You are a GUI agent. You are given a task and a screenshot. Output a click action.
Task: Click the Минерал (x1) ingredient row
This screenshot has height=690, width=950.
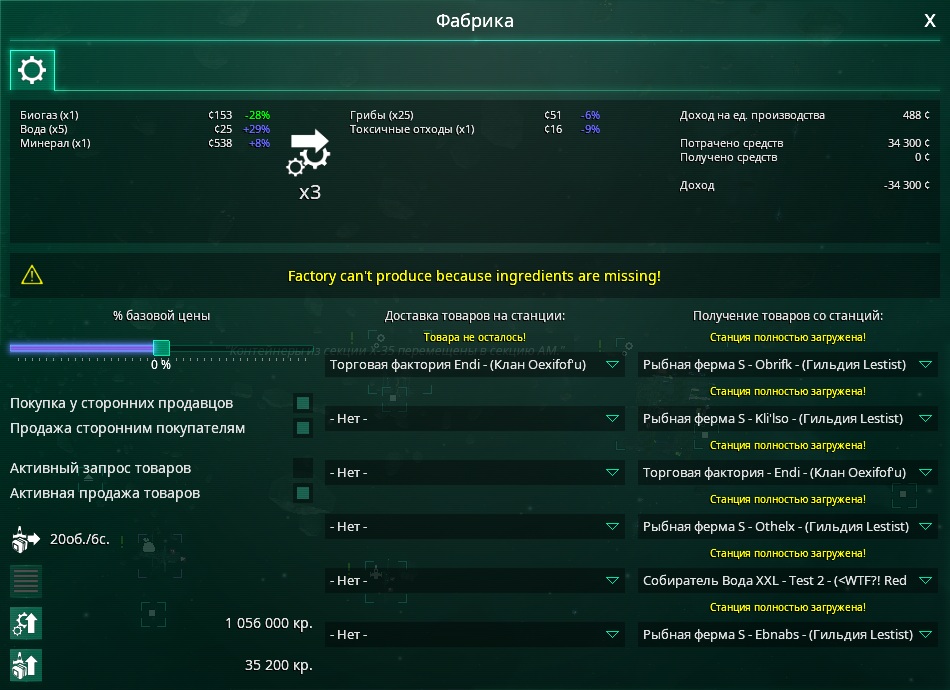pos(145,143)
